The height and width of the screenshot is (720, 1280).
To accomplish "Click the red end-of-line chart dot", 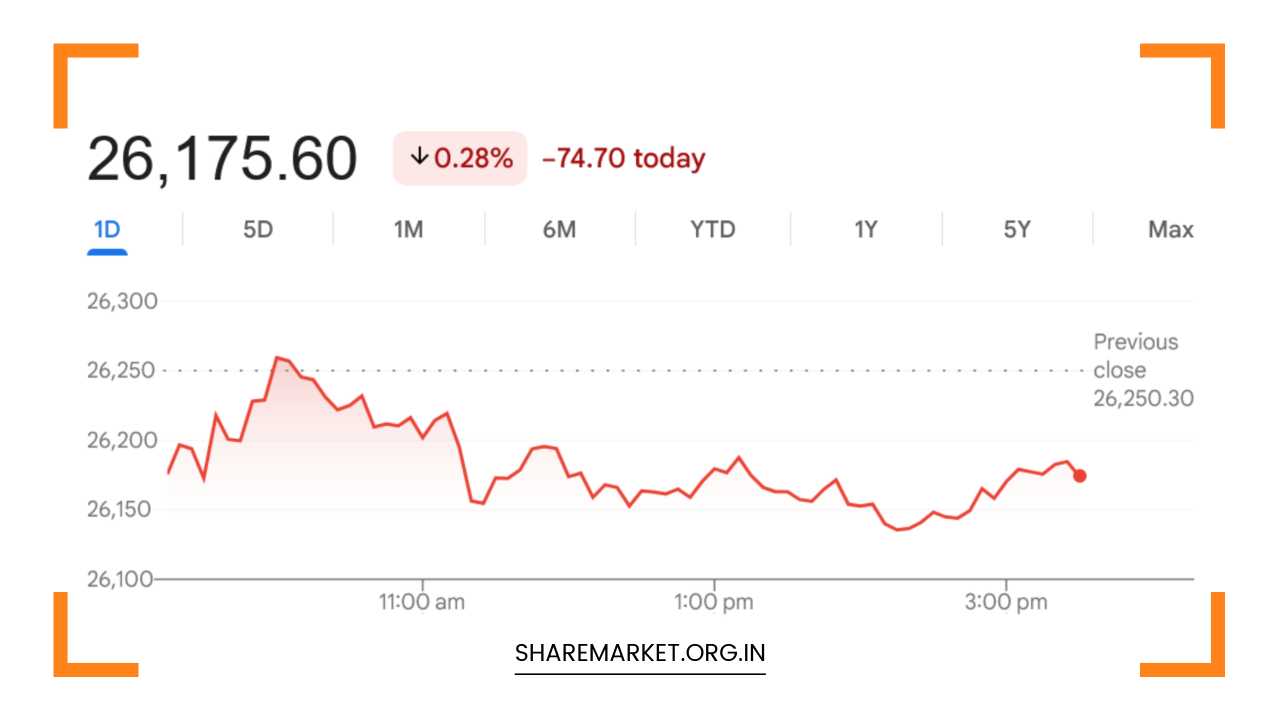I will coord(1079,476).
